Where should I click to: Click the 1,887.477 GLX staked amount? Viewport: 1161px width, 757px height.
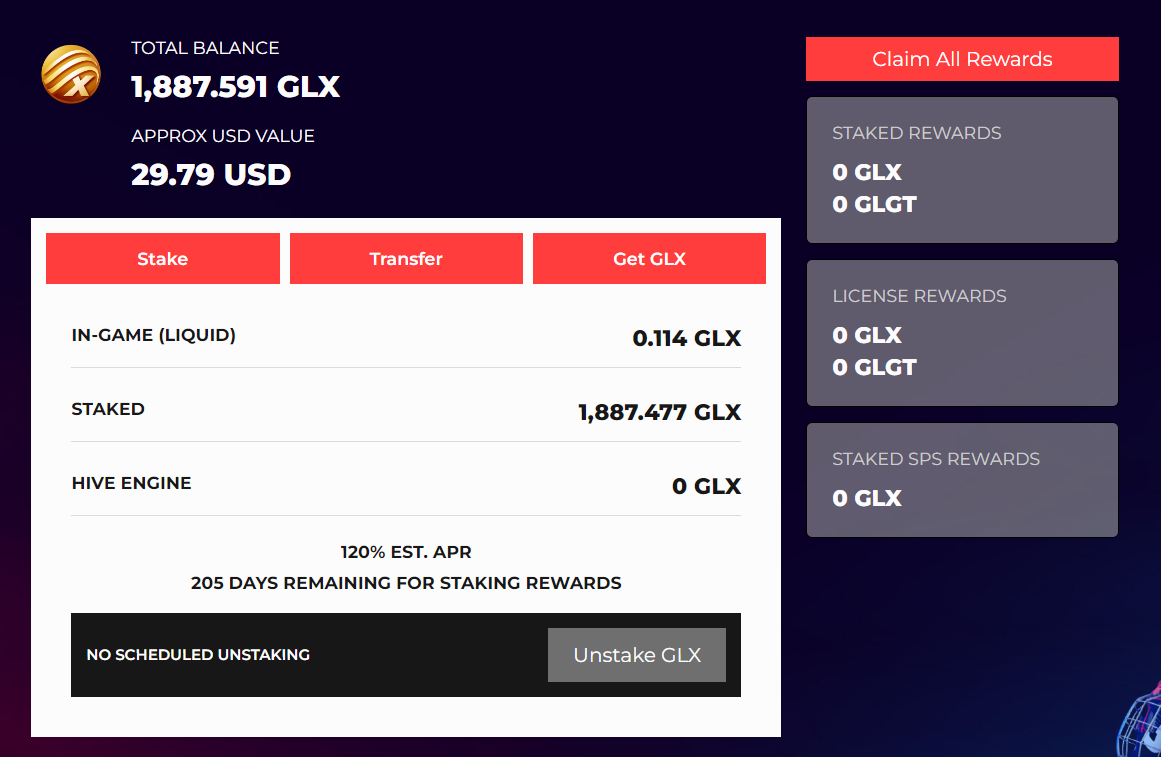click(x=659, y=412)
